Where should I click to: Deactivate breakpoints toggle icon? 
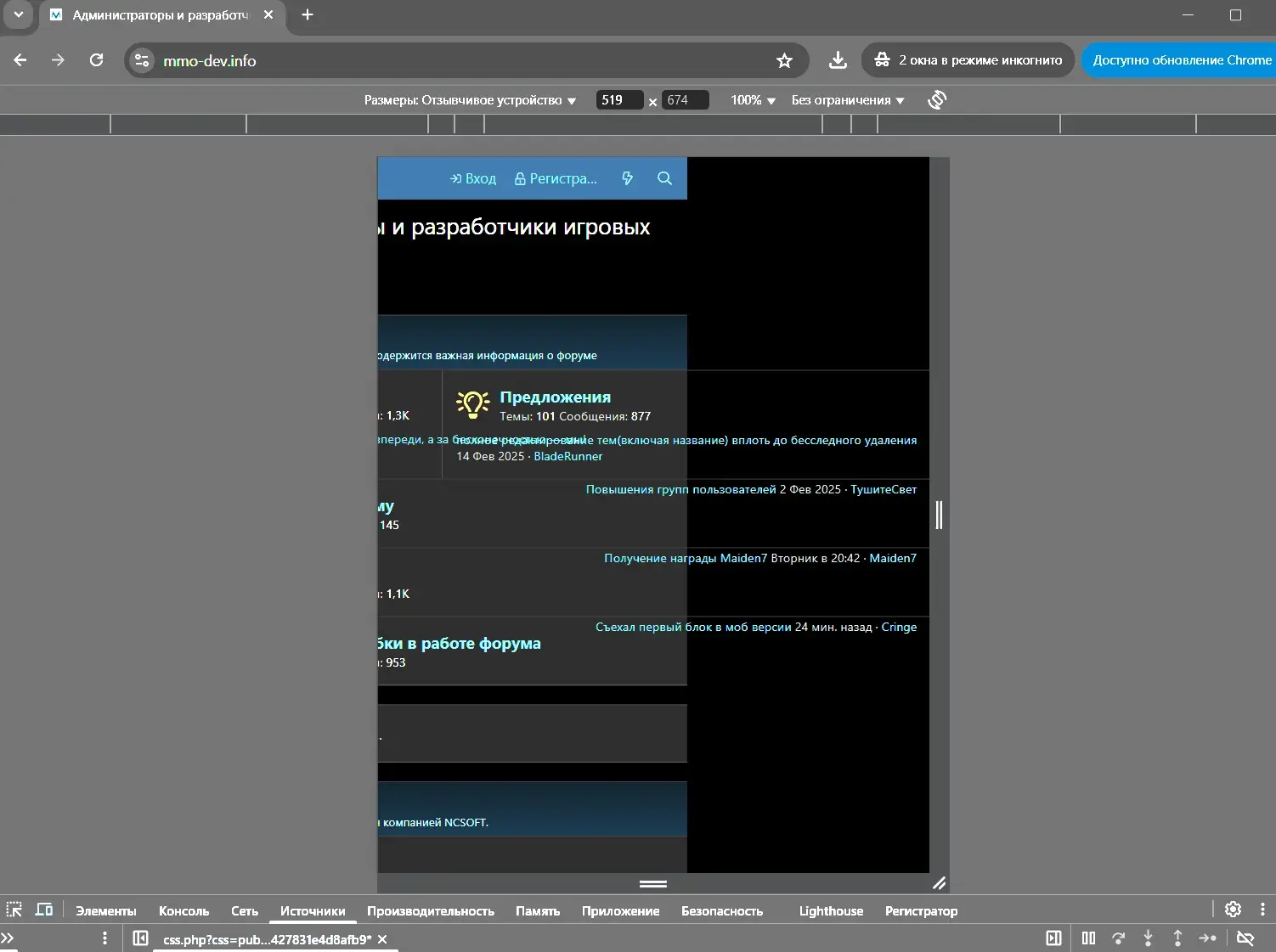pos(1245,938)
